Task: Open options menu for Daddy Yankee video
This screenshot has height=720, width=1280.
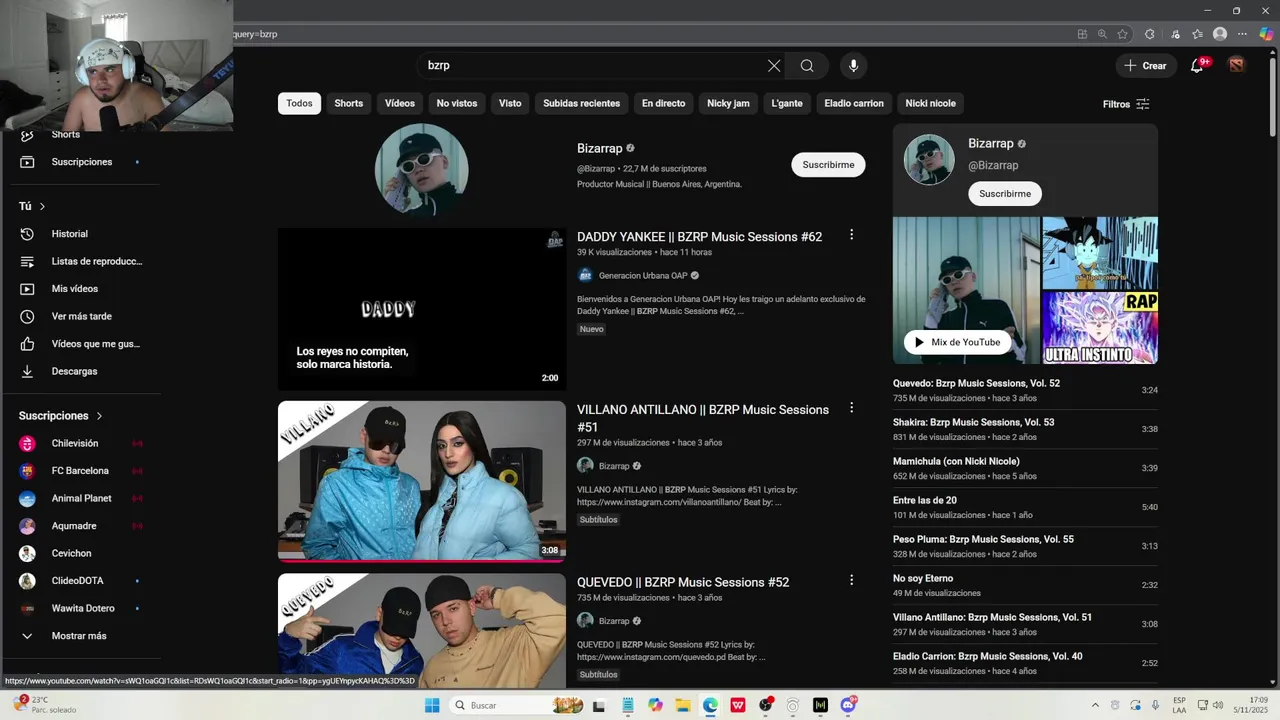Action: 851,235
